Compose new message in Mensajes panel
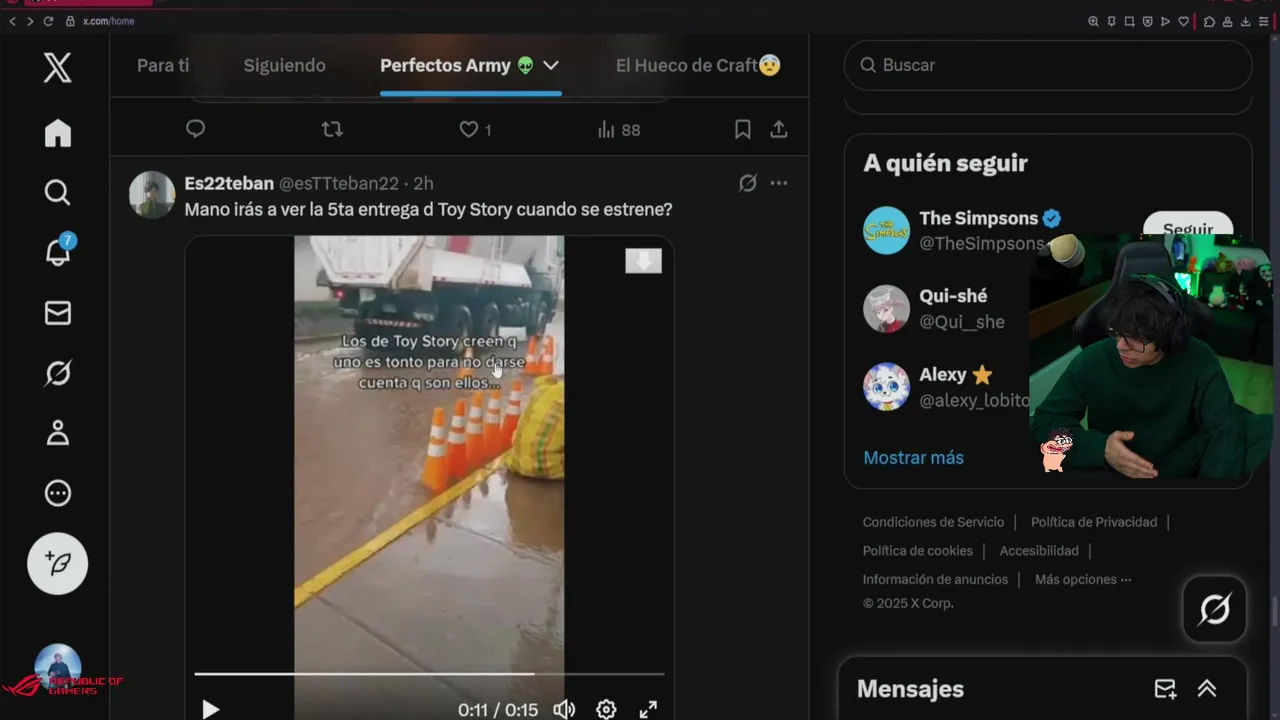The image size is (1280, 720). pos(1165,688)
